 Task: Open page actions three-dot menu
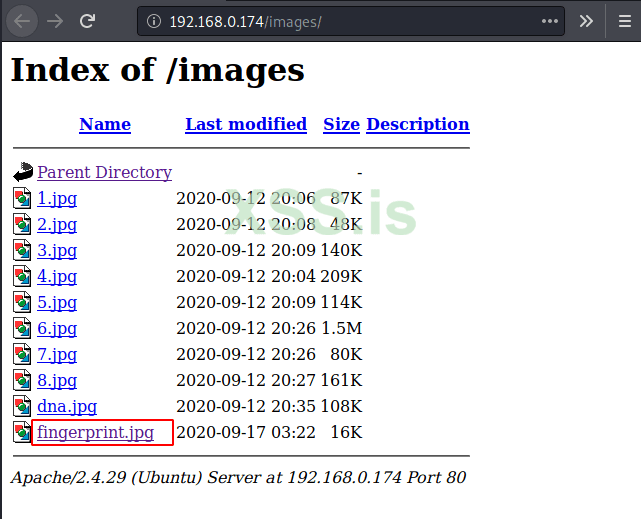click(549, 21)
